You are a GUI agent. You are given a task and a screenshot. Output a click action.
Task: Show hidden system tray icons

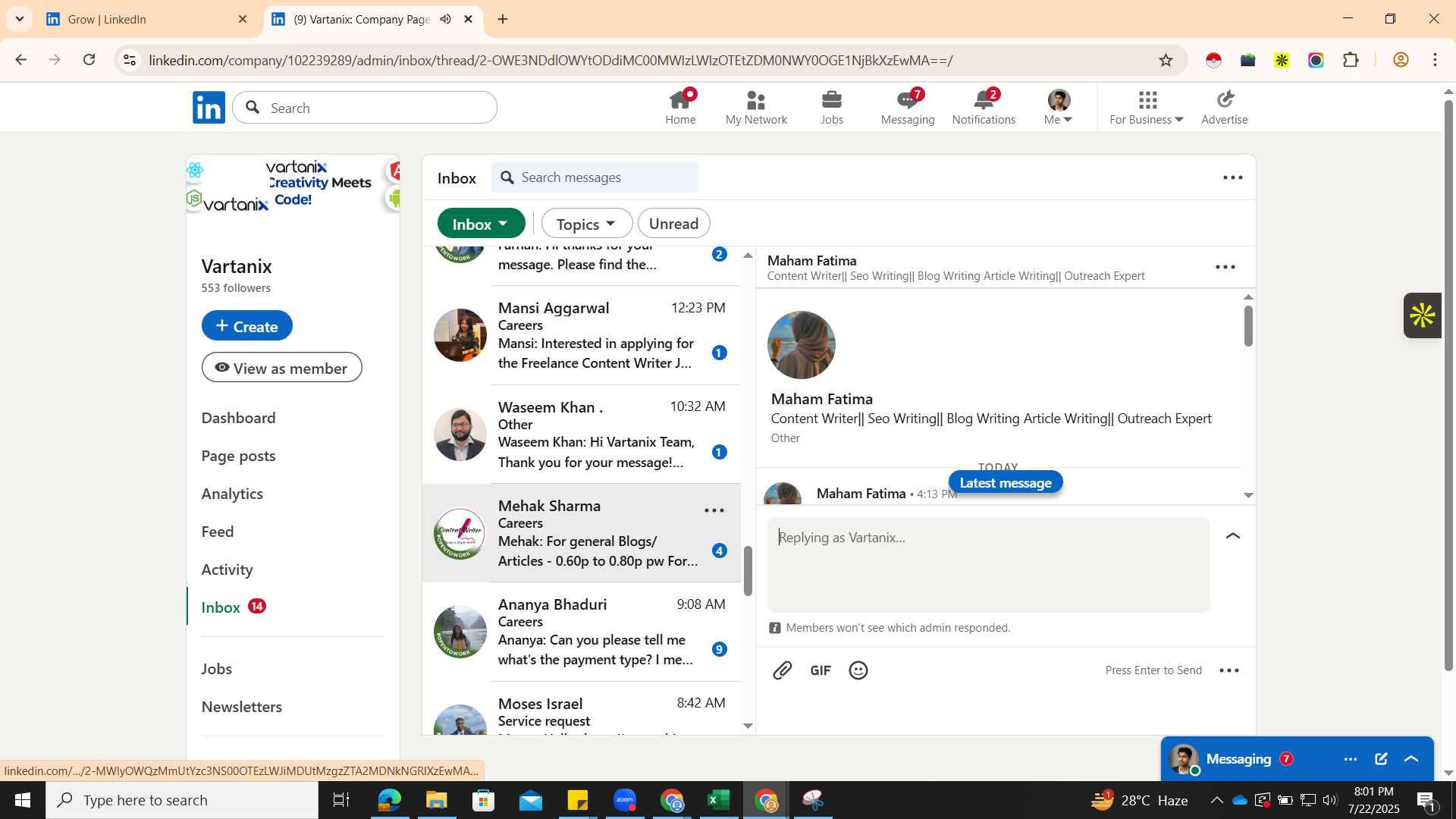point(1216,800)
